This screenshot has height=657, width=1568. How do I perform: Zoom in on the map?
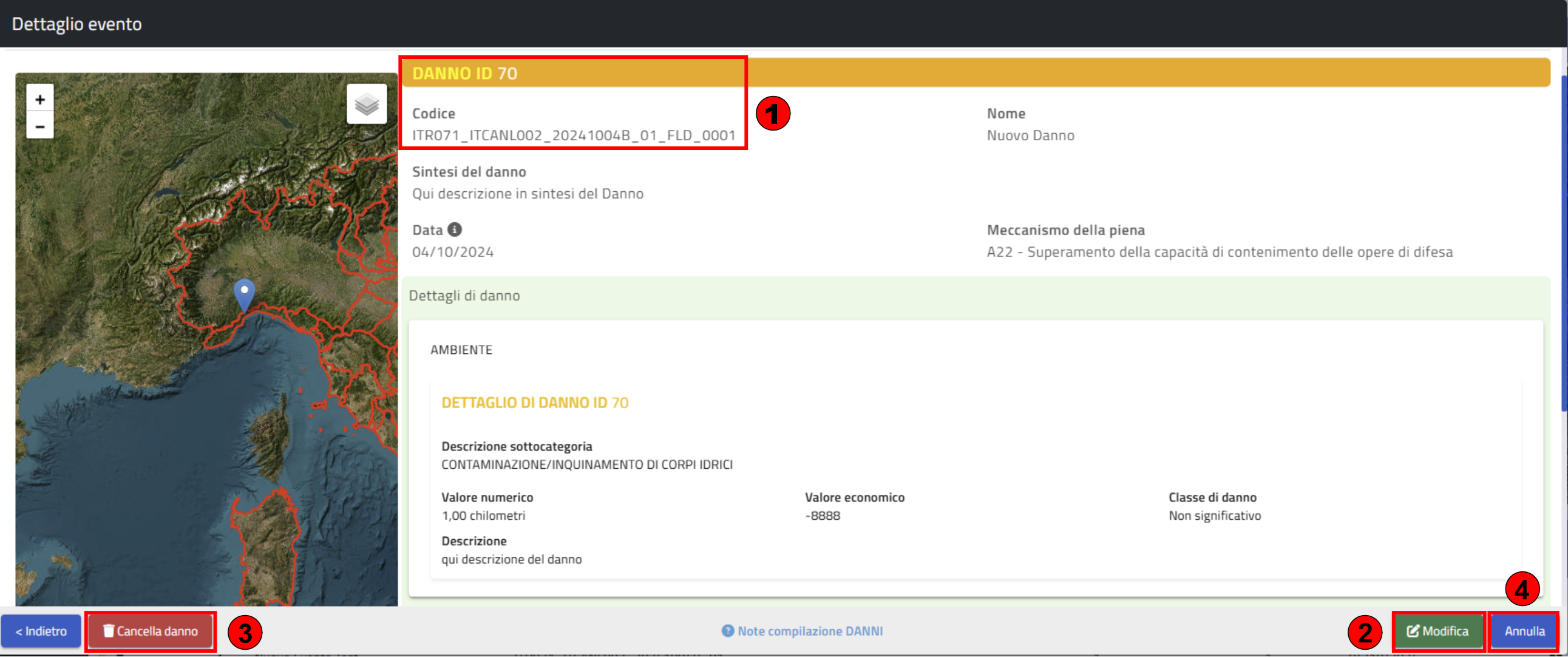pyautogui.click(x=39, y=99)
